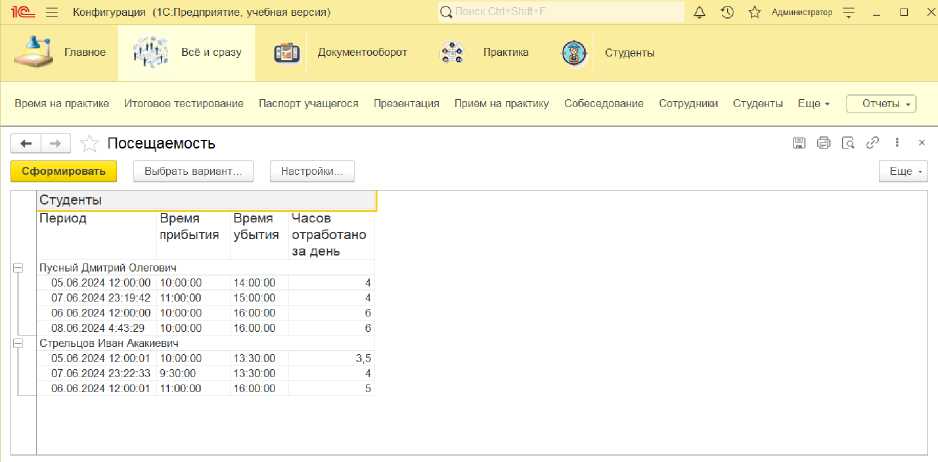The image size is (938, 462).
Task: Select cell 05.06.2024 12:00:00
Action: (x=96, y=282)
